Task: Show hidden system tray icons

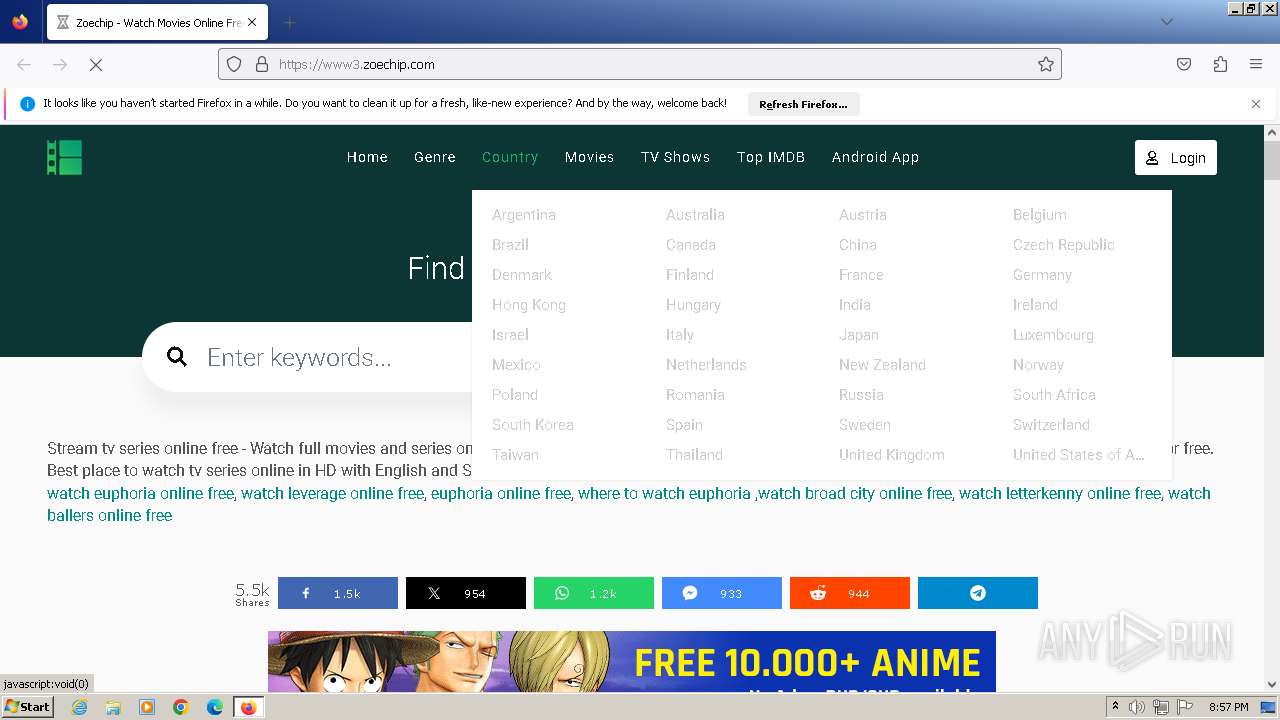Action: (1115, 707)
